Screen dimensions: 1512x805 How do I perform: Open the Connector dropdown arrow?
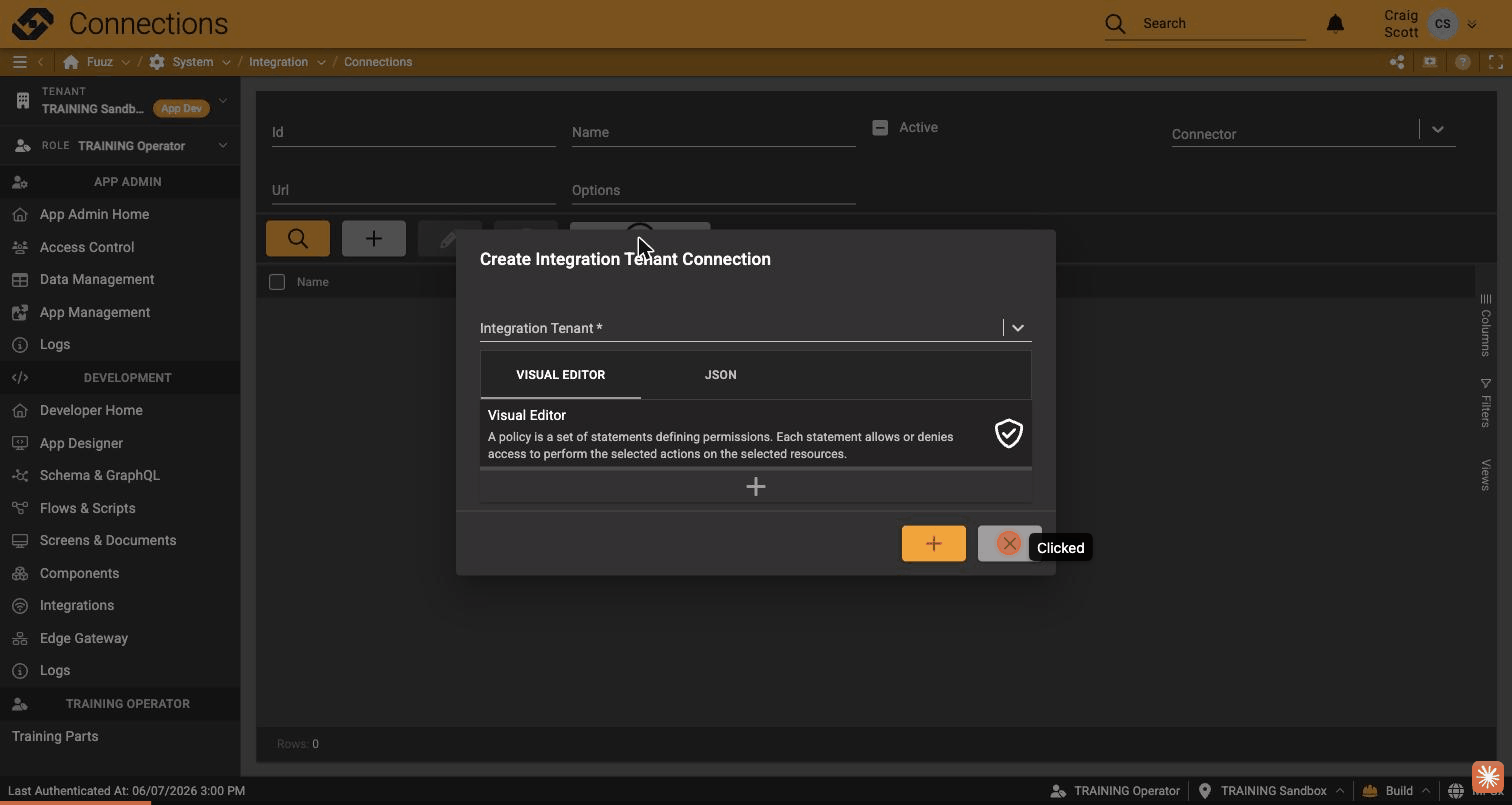(x=1437, y=129)
